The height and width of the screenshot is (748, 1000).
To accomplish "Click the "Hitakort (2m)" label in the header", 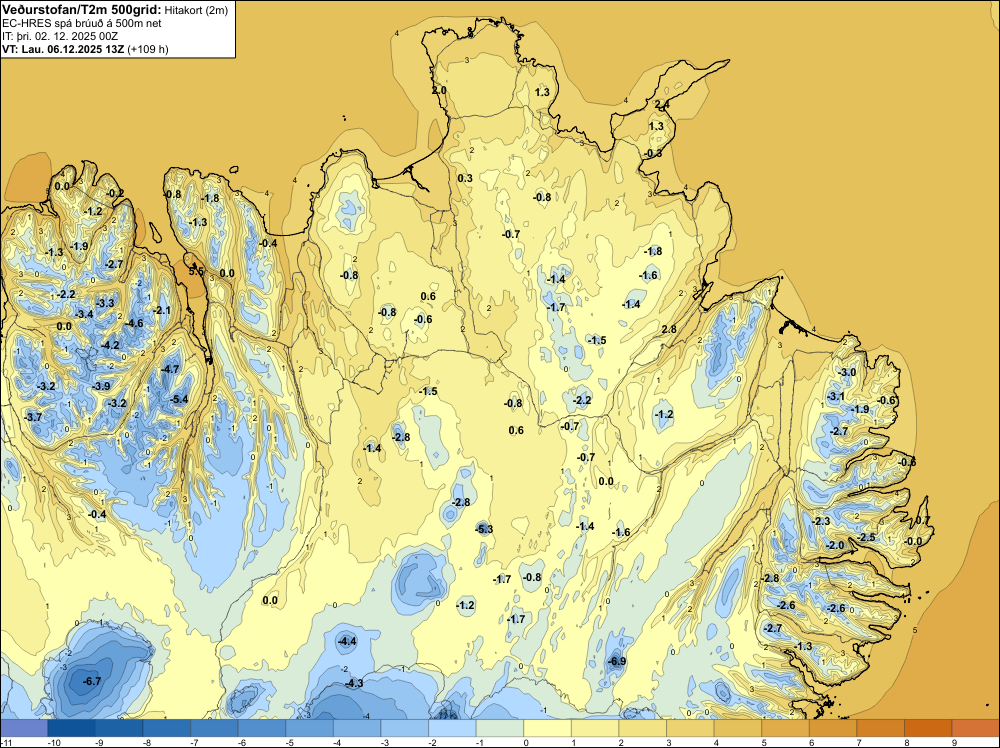I will [x=196, y=10].
